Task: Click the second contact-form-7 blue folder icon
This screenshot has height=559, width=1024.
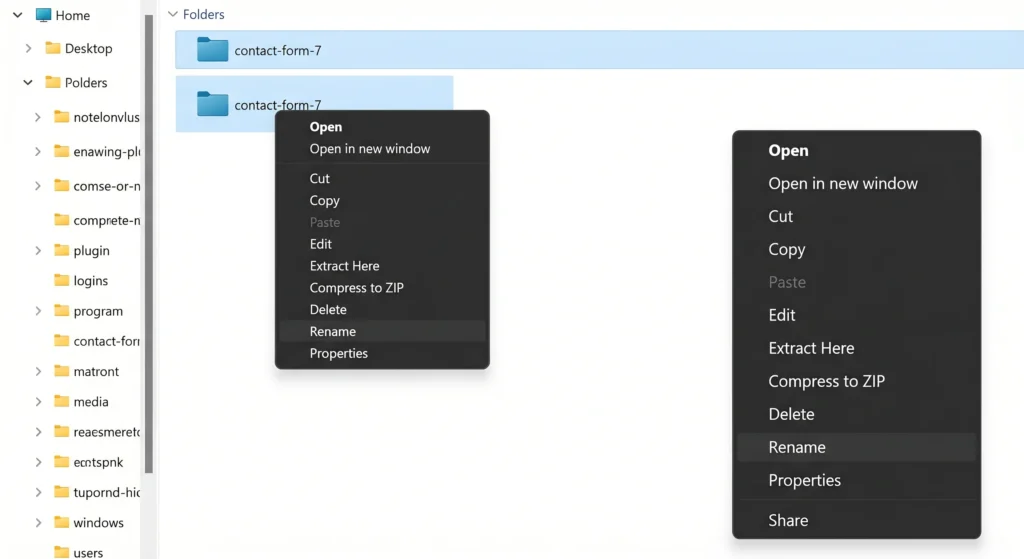Action: [x=212, y=104]
